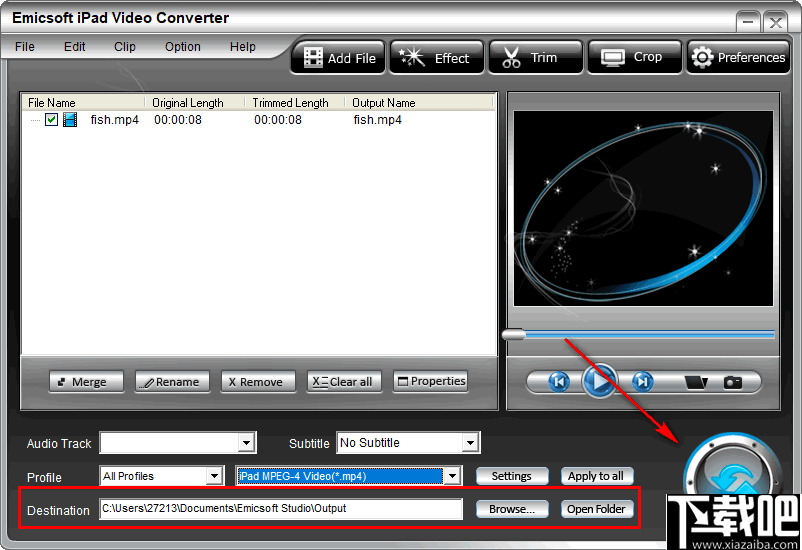Skip to next frame in preview

(642, 382)
